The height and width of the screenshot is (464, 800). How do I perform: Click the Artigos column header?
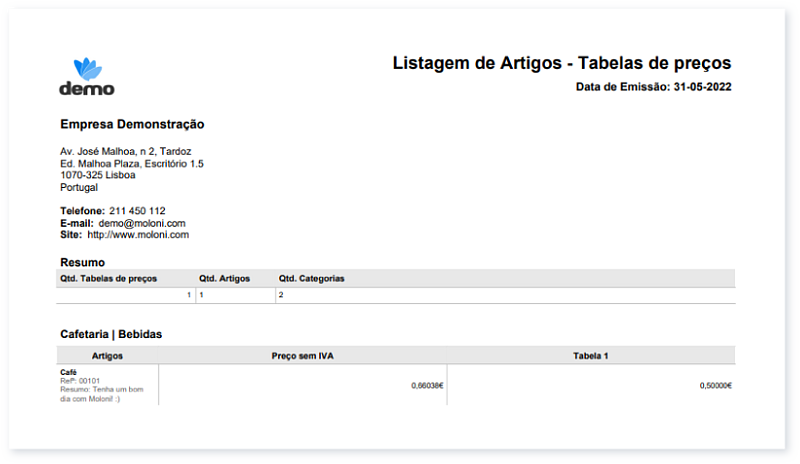click(107, 355)
